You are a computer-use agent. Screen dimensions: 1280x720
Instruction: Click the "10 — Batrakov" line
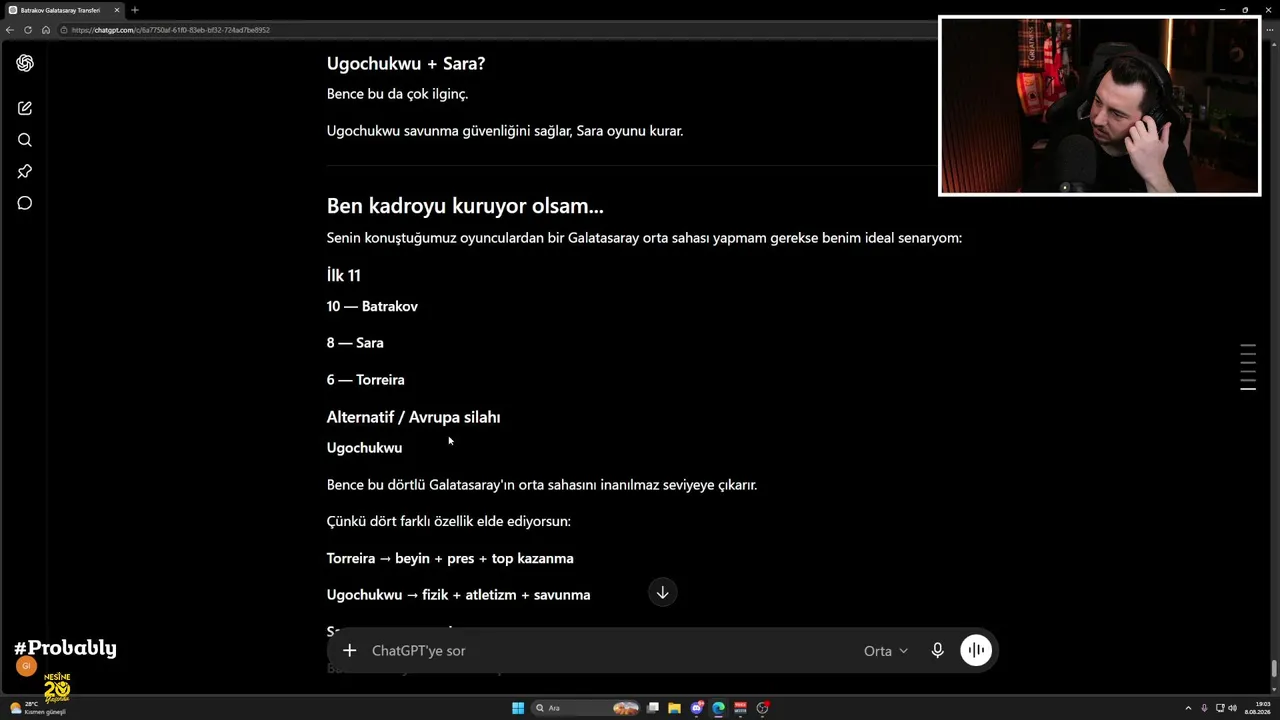372,306
